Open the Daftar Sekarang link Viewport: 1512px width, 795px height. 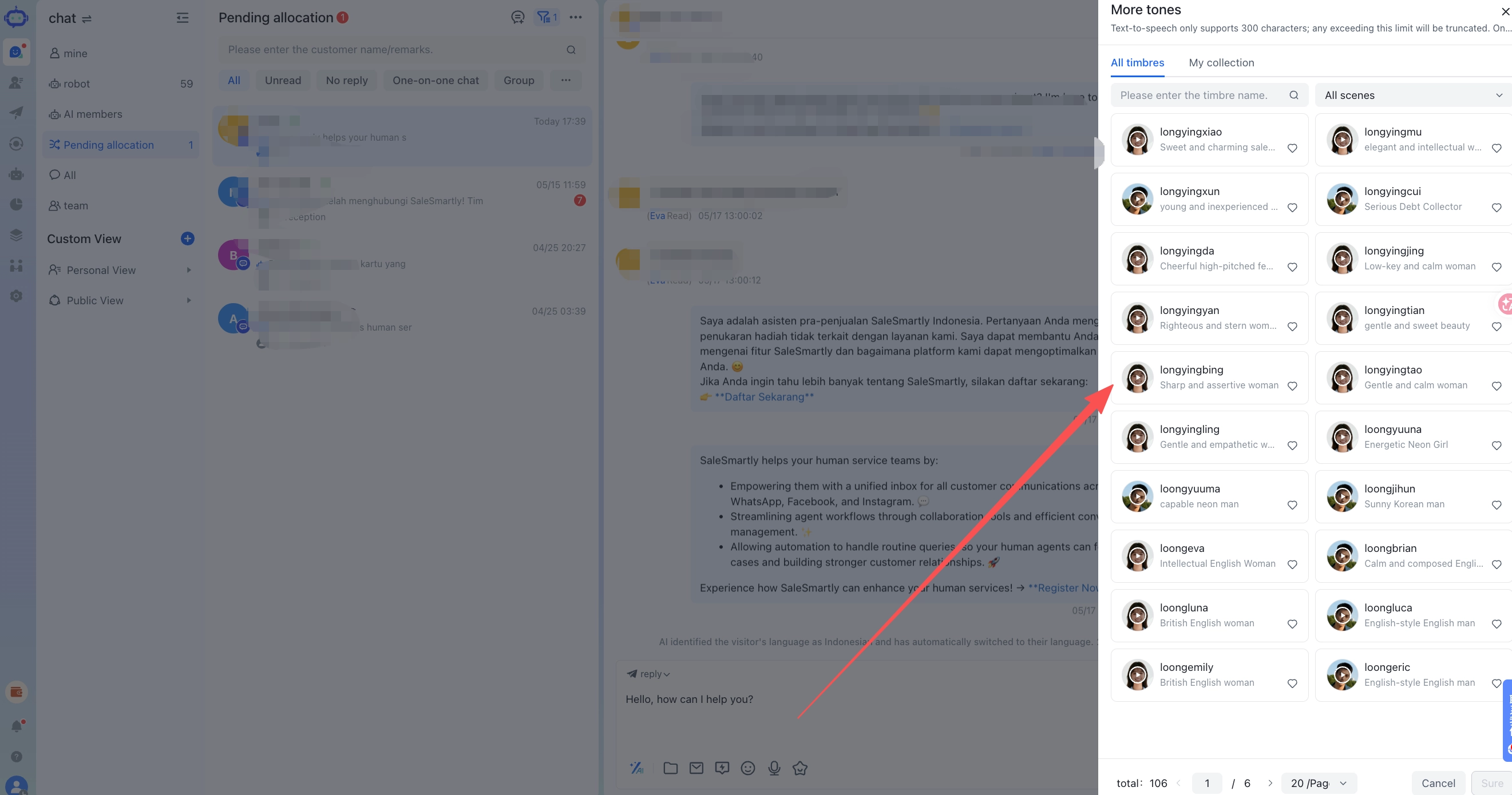[764, 397]
